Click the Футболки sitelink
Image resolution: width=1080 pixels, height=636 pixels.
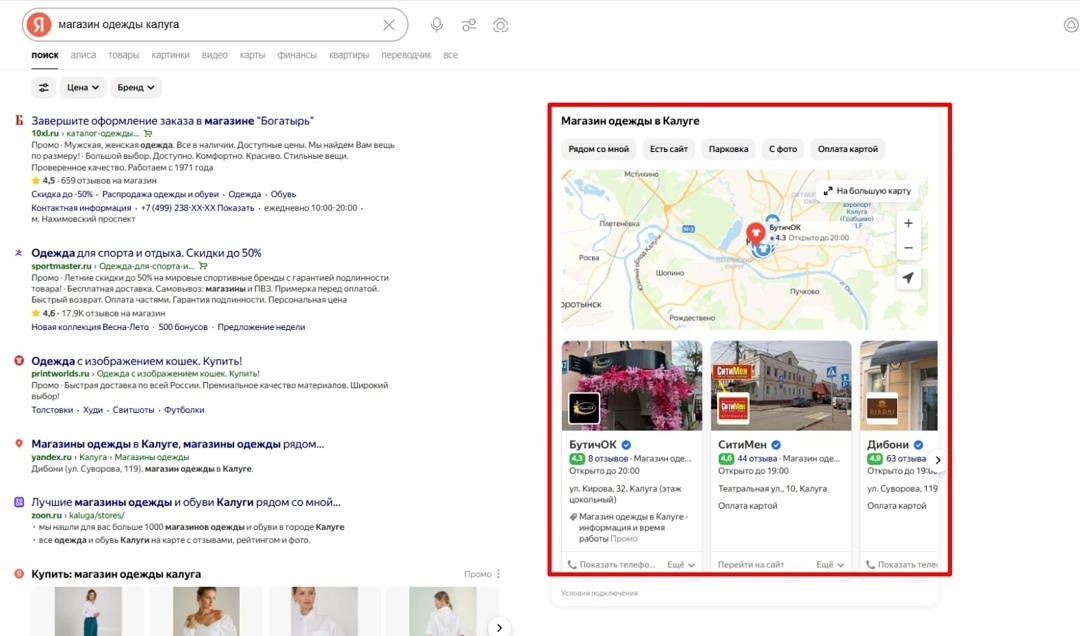point(184,410)
